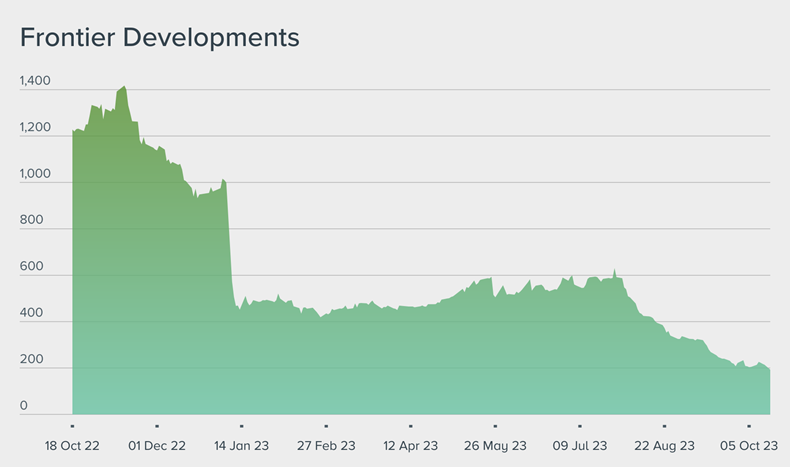This screenshot has height=467, width=790.
Task: Click the '01 Dec 22' date label
Action: (157, 446)
